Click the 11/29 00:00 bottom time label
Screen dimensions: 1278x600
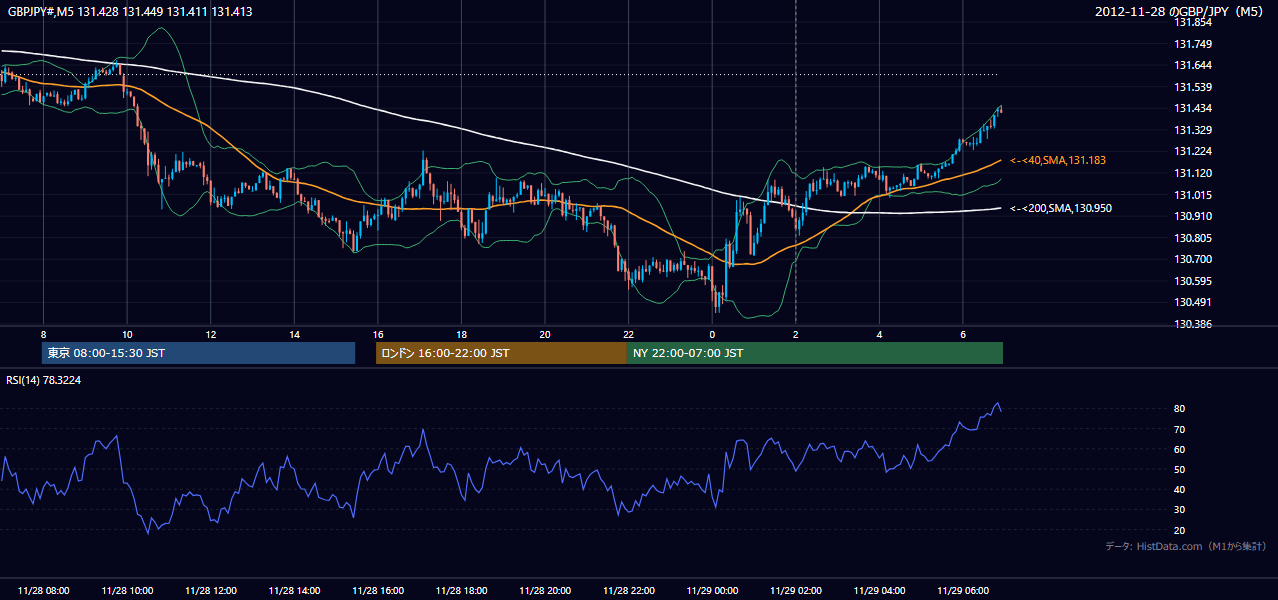click(712, 591)
